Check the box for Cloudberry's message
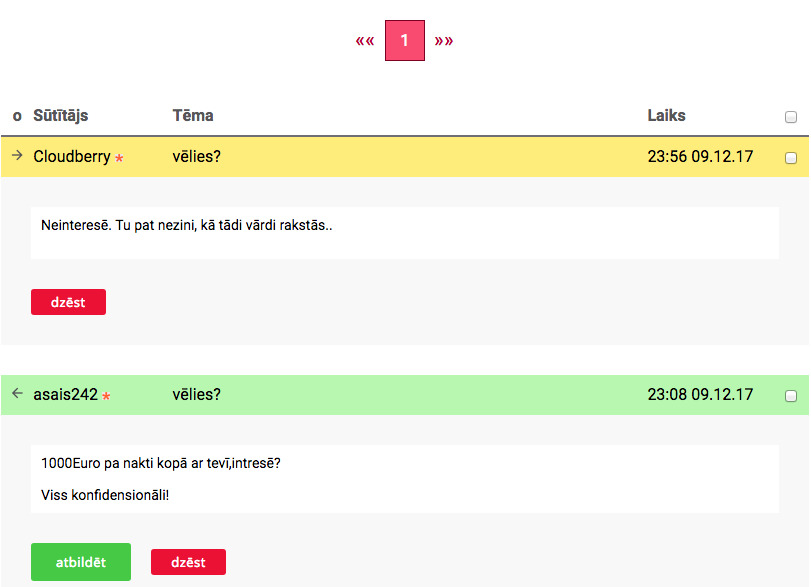The width and height of the screenshot is (811, 587). [x=791, y=158]
